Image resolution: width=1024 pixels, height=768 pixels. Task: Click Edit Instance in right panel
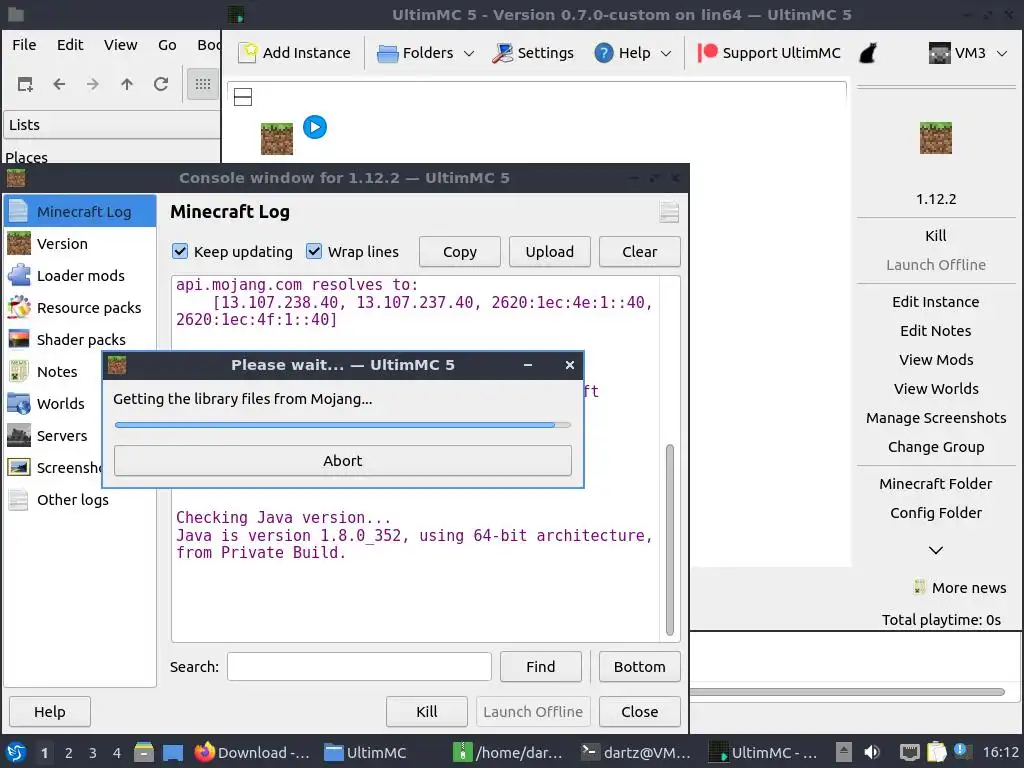[x=936, y=302]
